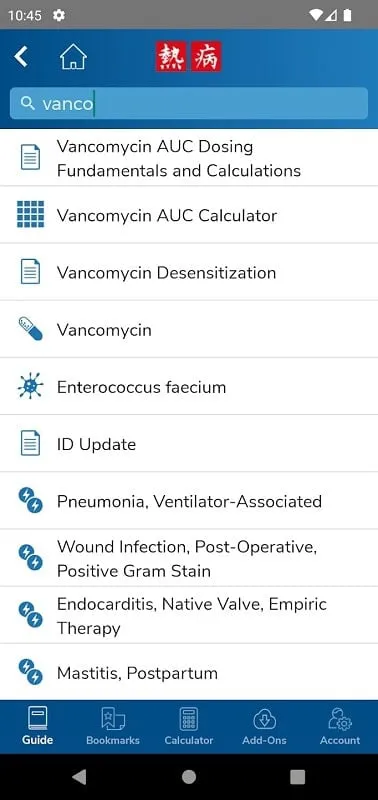Screen dimensions: 378x800
Task: Focus the search field containing vanco
Action: pos(189,104)
